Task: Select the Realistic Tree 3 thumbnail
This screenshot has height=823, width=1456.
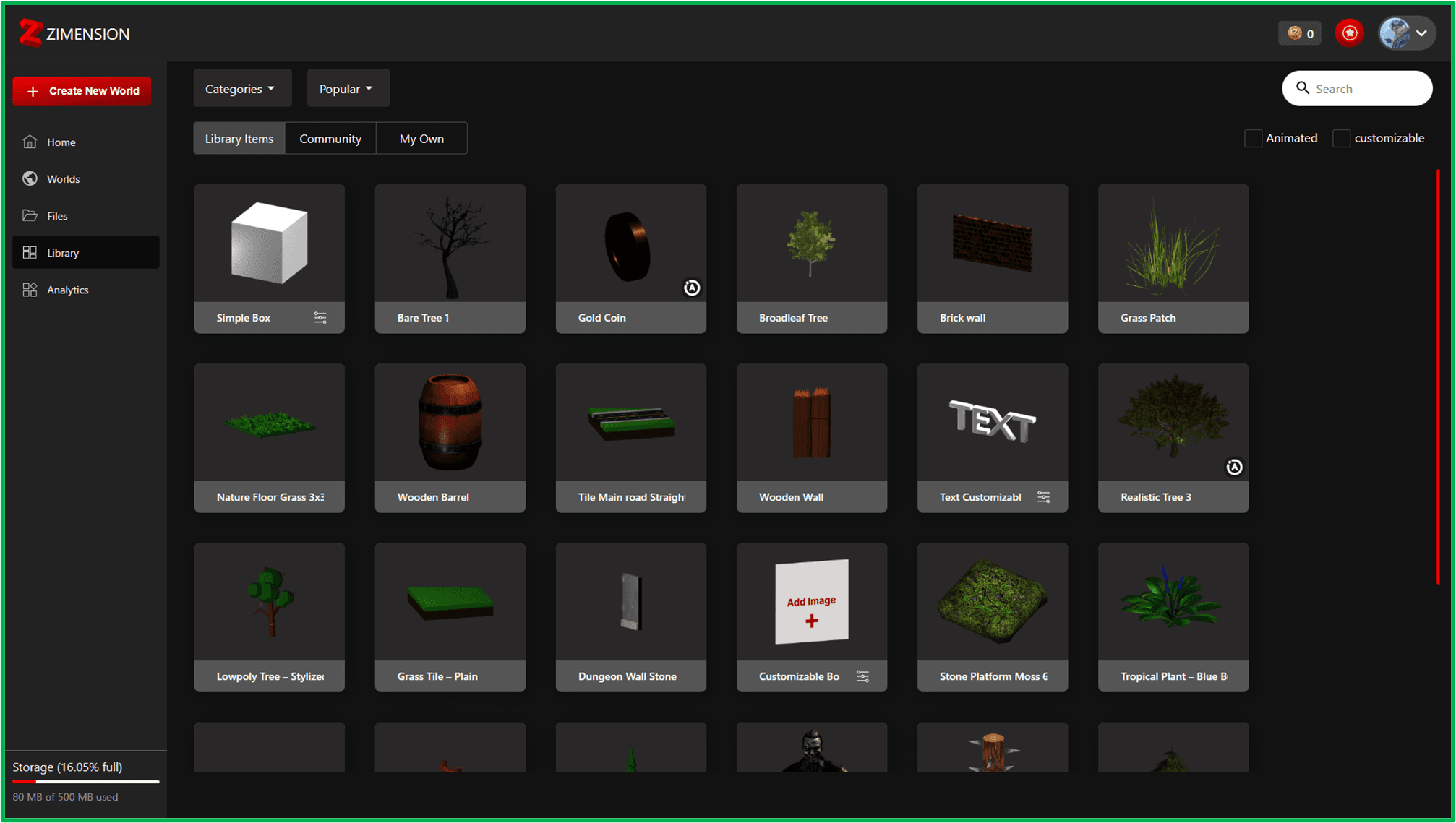Action: (x=1173, y=423)
